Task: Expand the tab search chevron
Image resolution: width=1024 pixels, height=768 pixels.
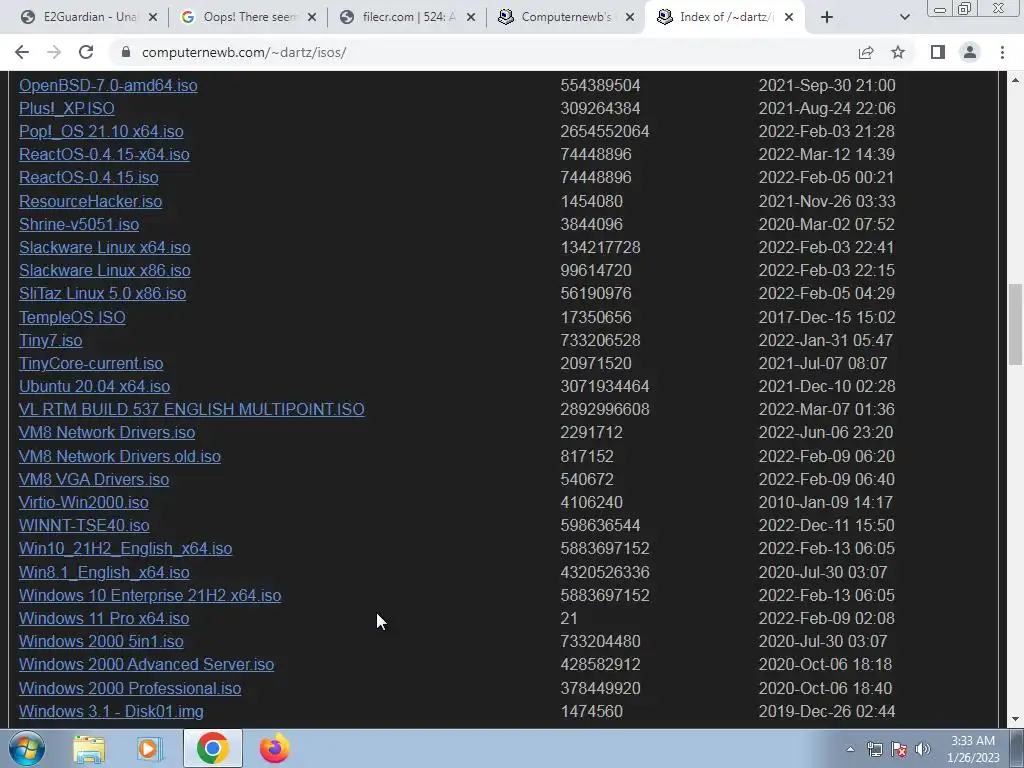Action: click(x=904, y=17)
